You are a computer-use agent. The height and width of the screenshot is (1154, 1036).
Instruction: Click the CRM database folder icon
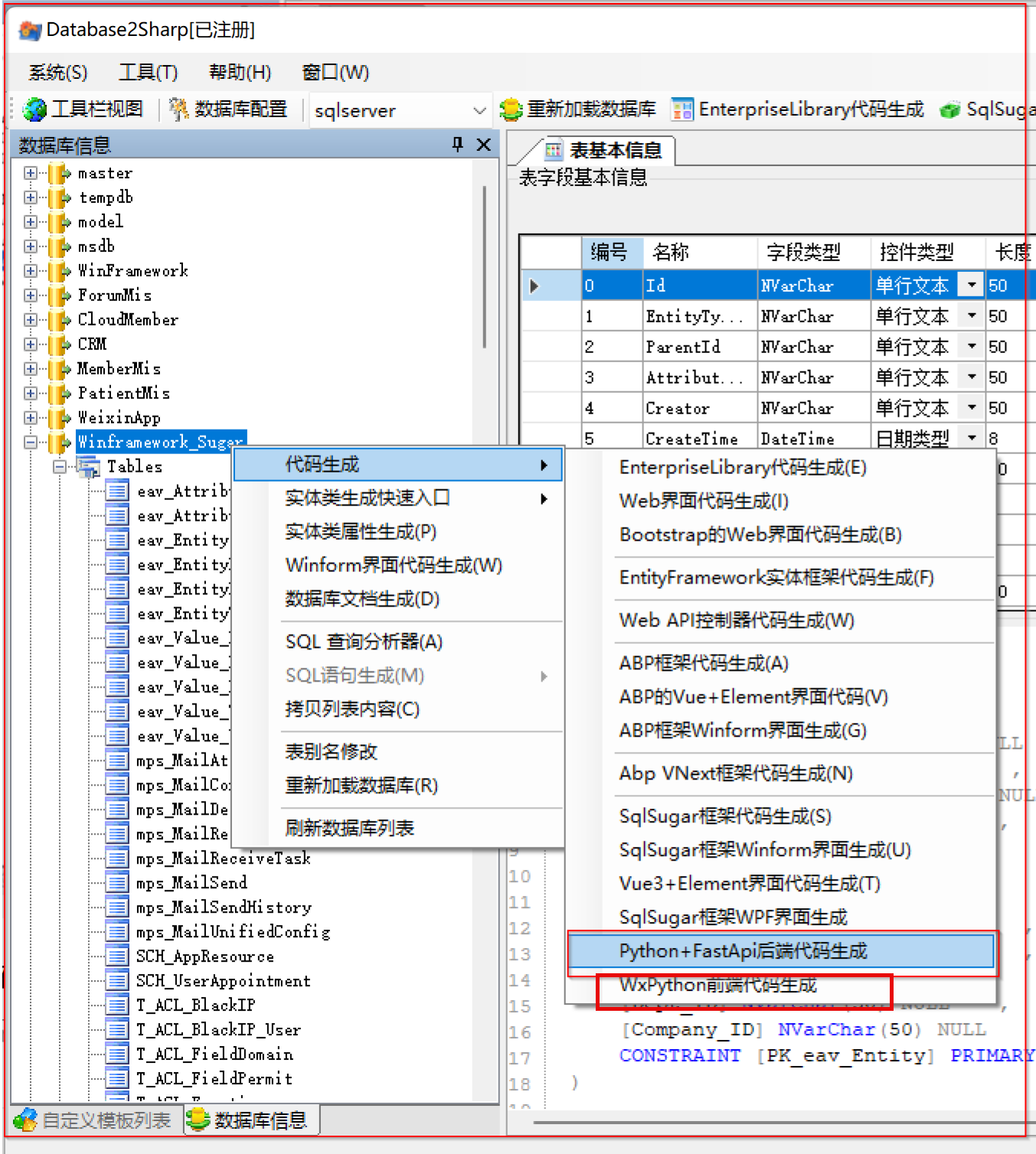(x=60, y=345)
